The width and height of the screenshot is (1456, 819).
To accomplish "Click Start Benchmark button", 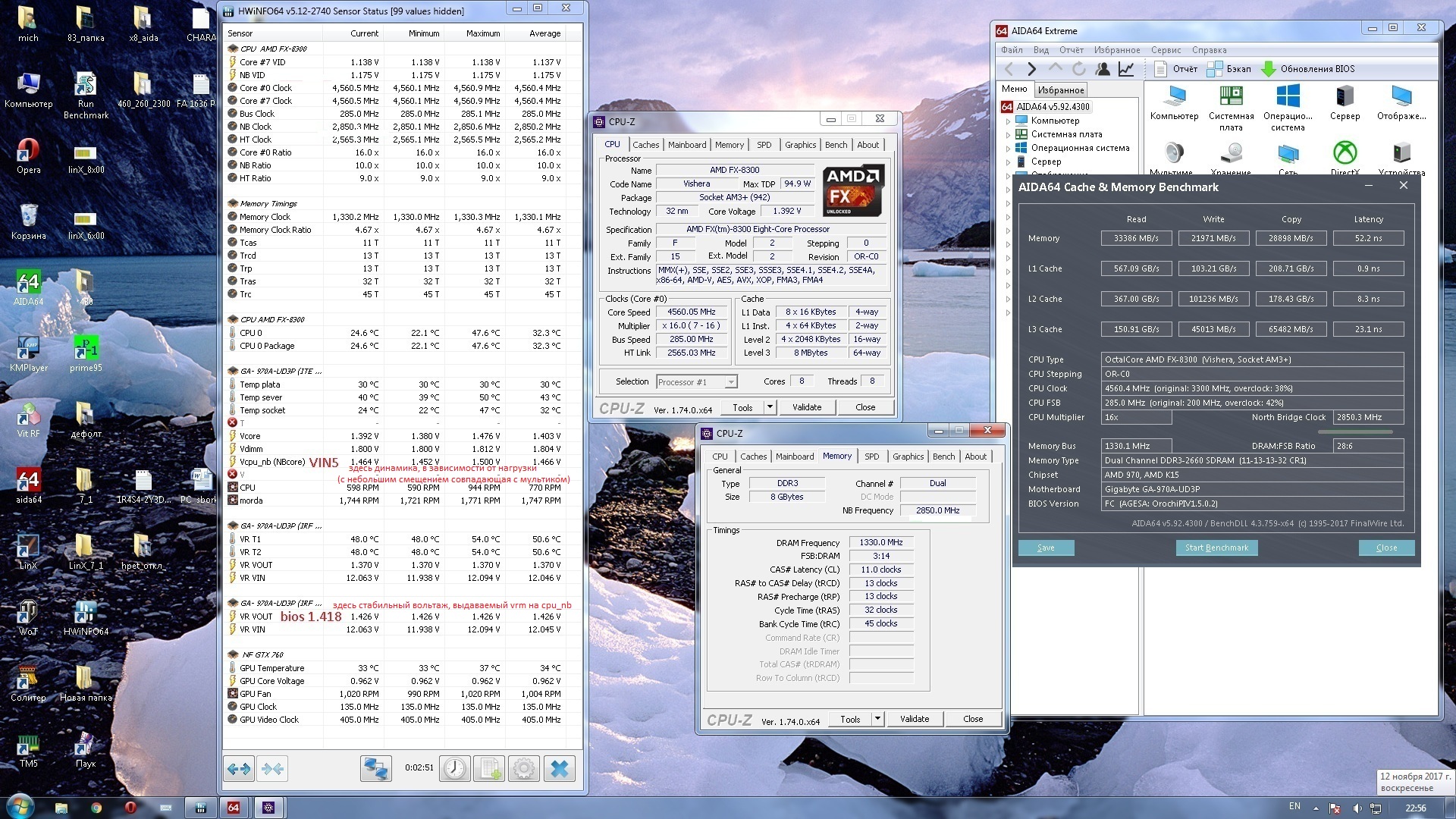I will (x=1216, y=548).
